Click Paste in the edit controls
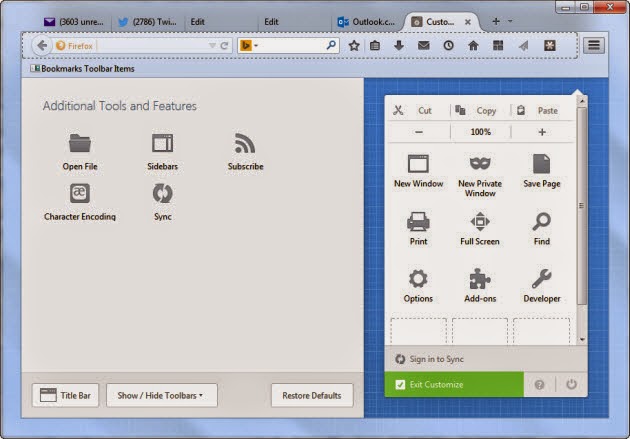The height and width of the screenshot is (439, 630). pyautogui.click(x=542, y=110)
